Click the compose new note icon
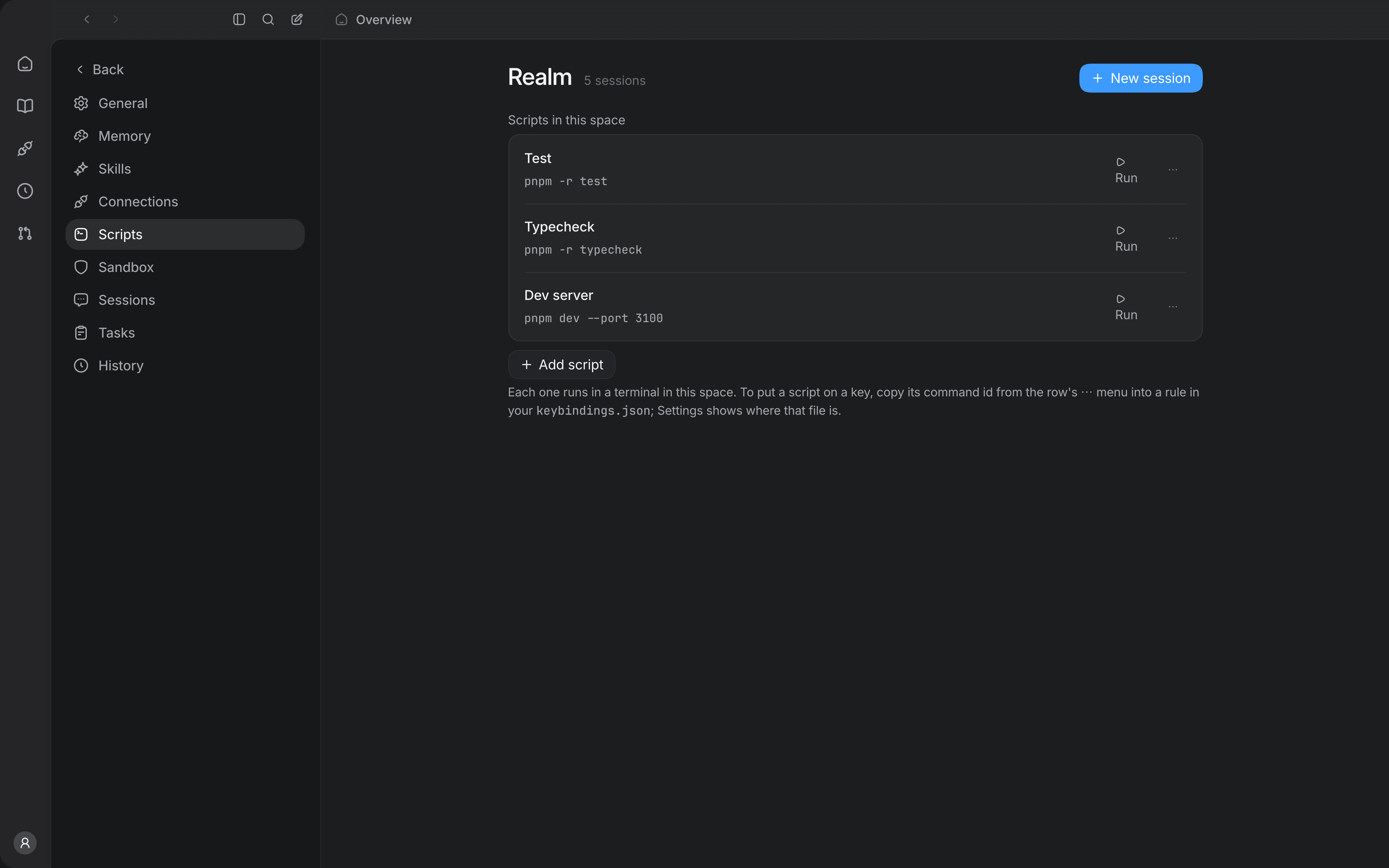The image size is (1389, 868). pos(297,20)
